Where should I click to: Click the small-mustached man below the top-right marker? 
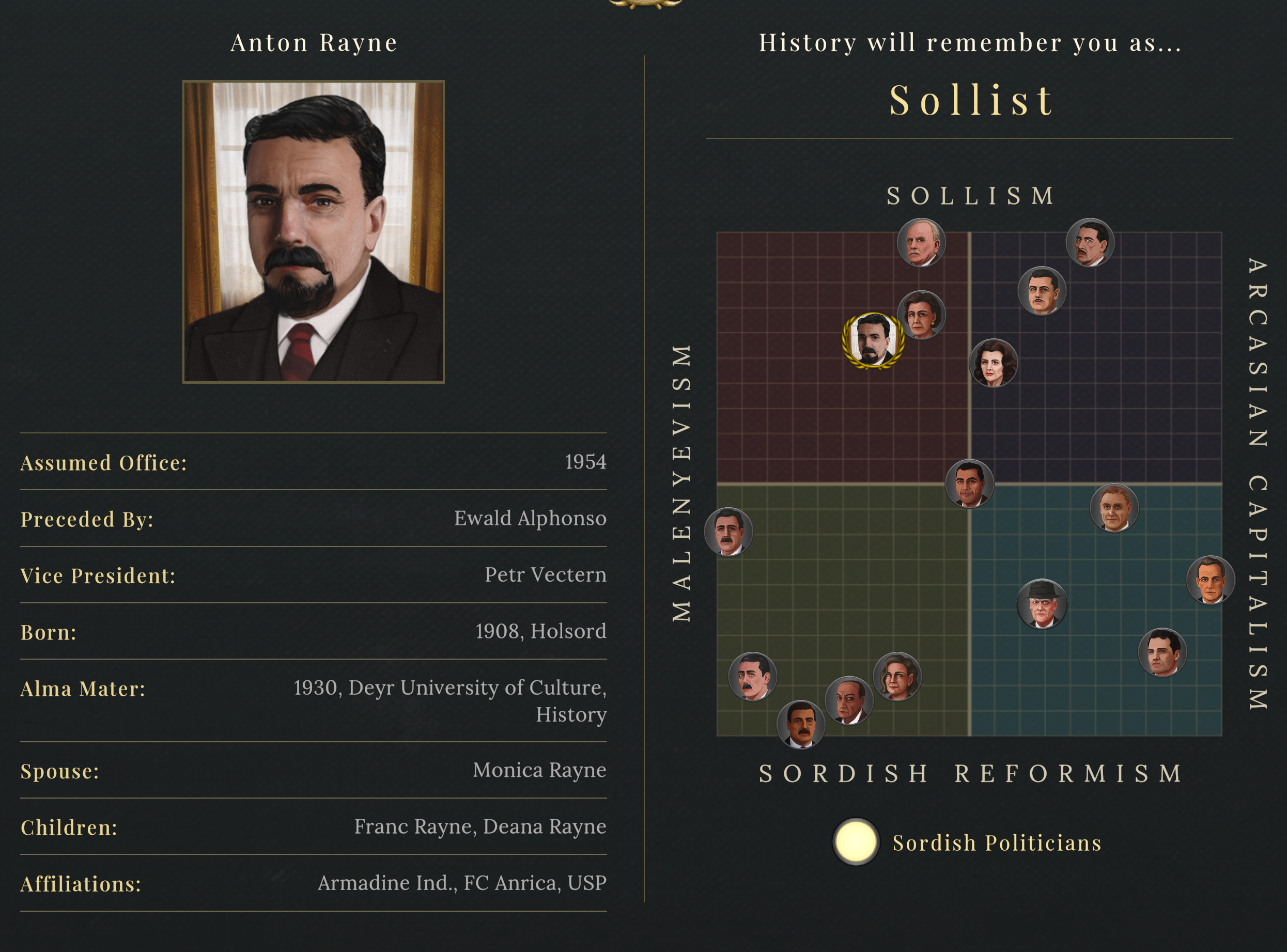(1042, 291)
